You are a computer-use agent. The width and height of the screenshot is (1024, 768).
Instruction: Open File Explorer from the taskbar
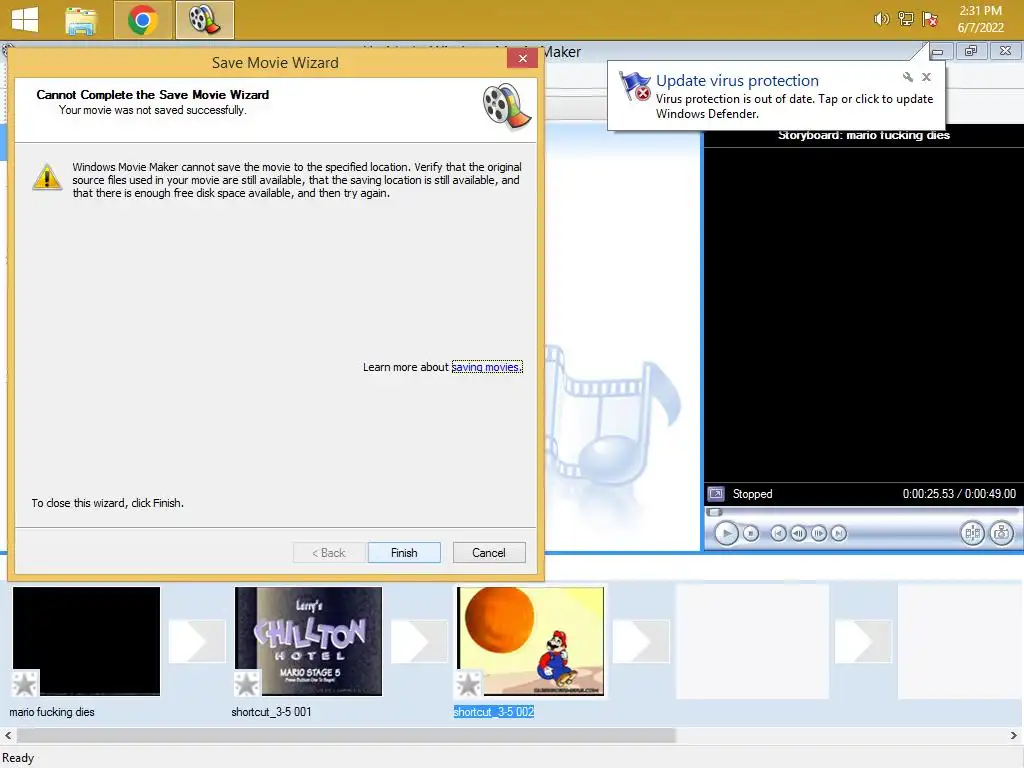point(80,20)
